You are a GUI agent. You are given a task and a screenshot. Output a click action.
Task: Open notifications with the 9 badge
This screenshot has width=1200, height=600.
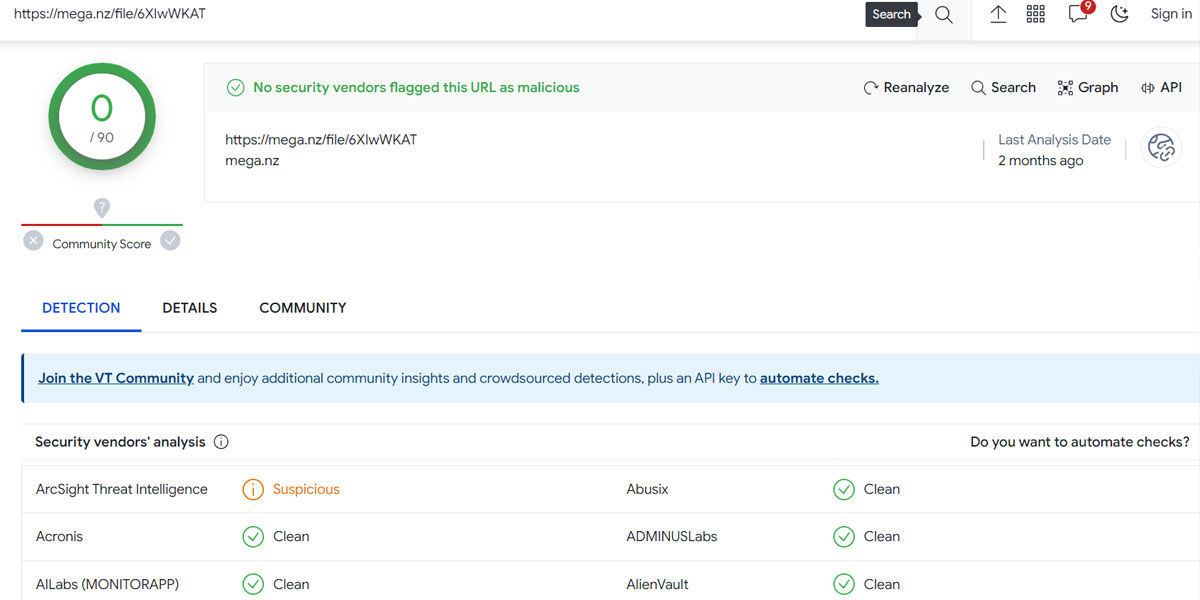point(1079,13)
